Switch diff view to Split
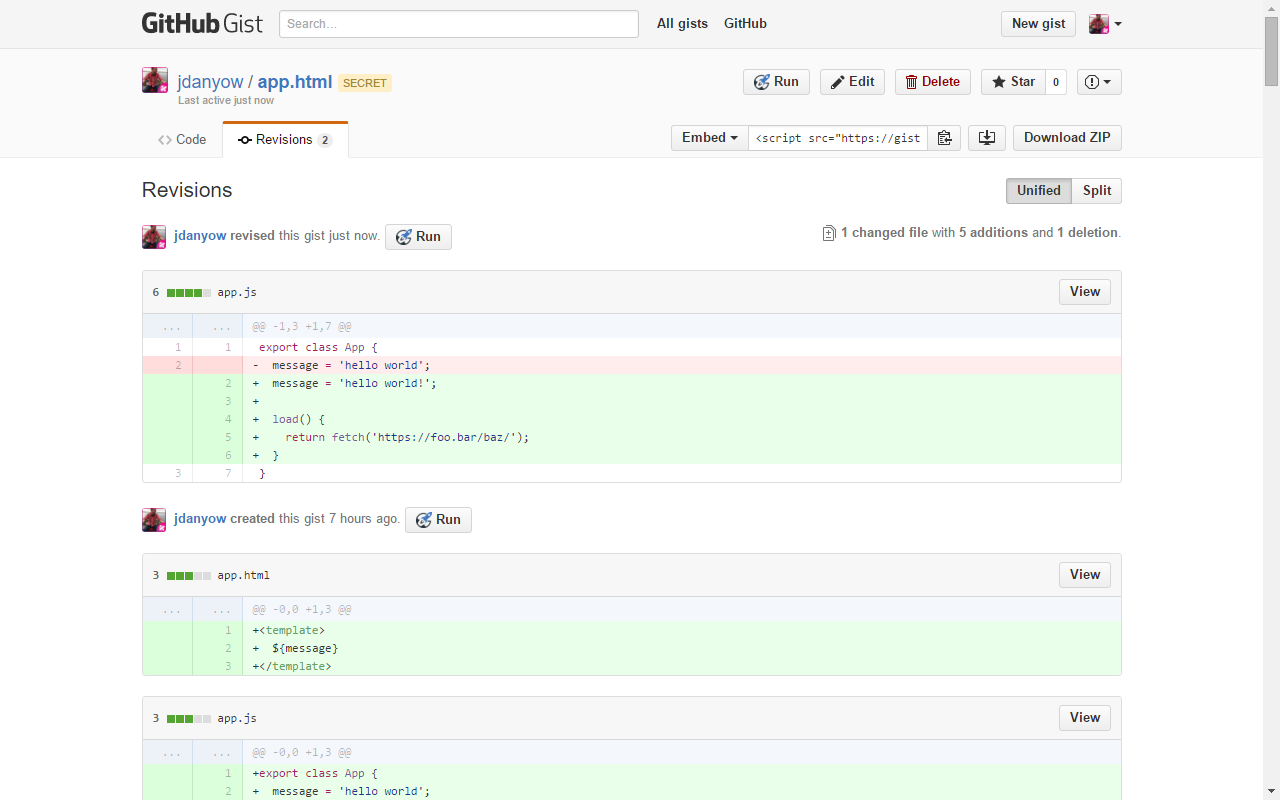The height and width of the screenshot is (800, 1280). (1096, 191)
